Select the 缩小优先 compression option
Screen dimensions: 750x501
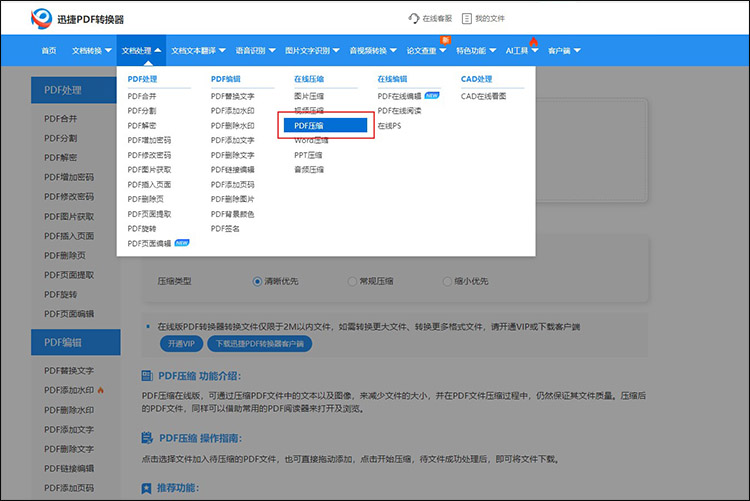click(447, 281)
